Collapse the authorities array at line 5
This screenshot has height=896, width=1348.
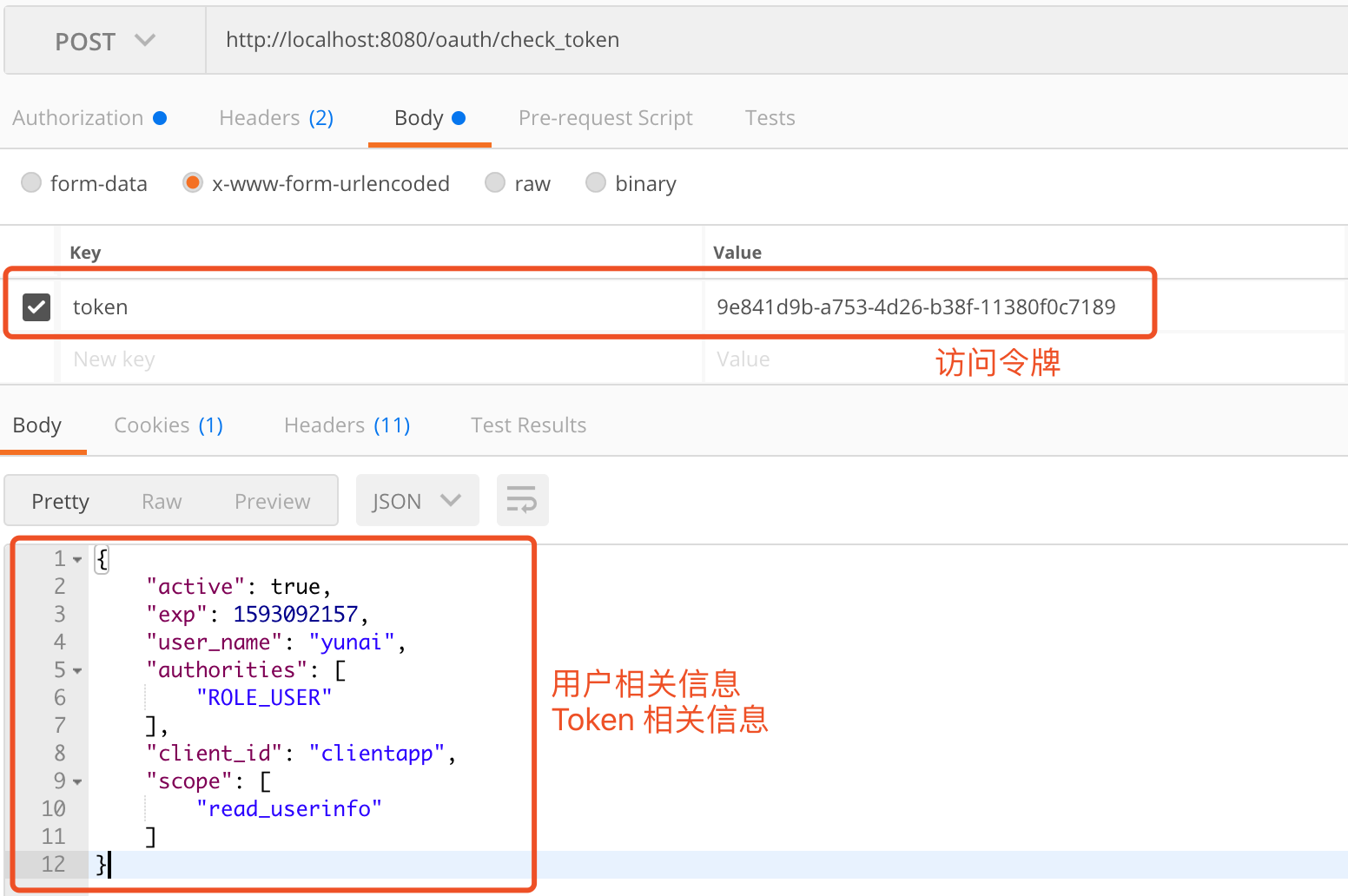pyautogui.click(x=77, y=671)
